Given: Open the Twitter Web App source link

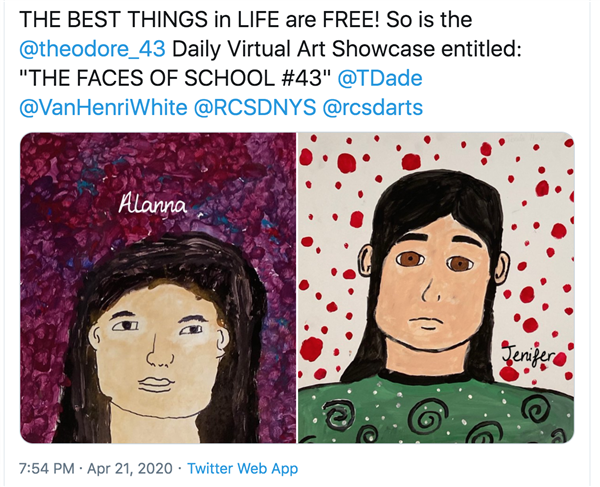Looking at the screenshot, I should pyautogui.click(x=243, y=468).
